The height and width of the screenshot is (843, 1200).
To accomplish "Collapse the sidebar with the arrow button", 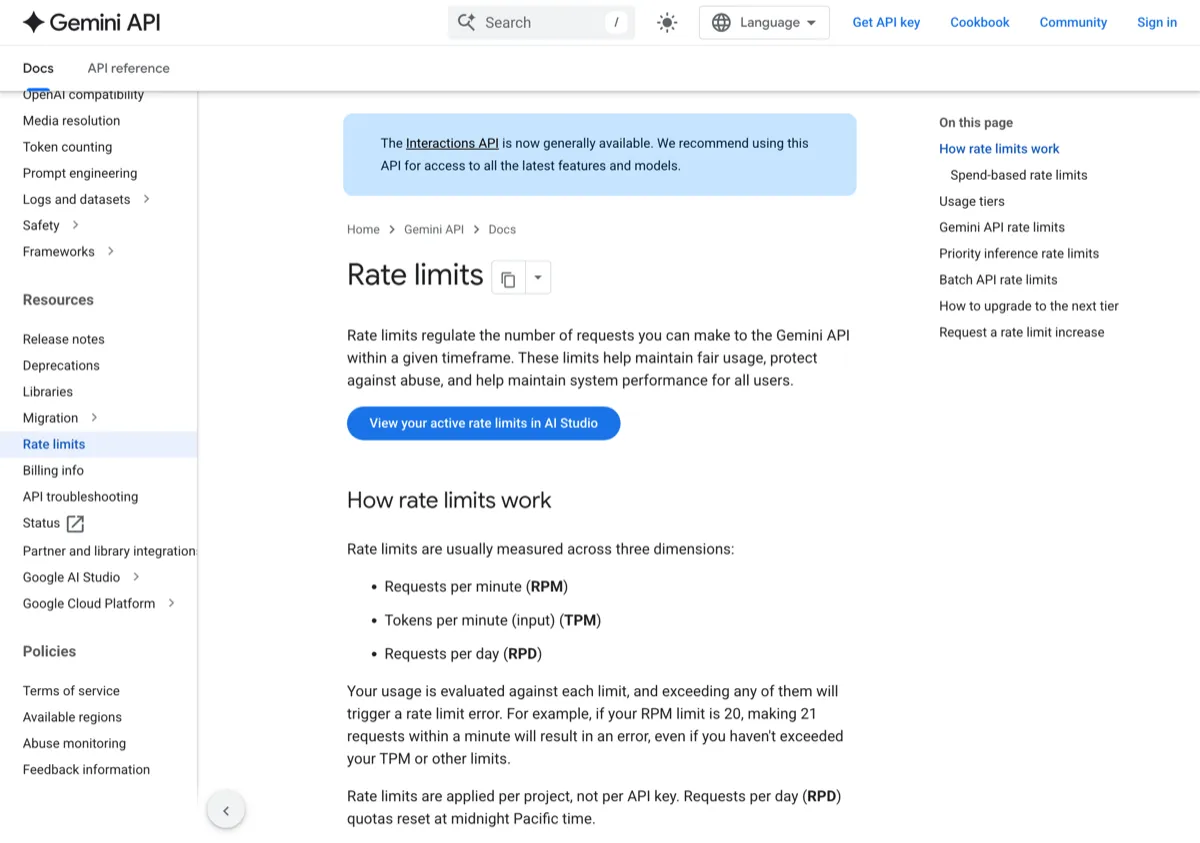I will 226,811.
